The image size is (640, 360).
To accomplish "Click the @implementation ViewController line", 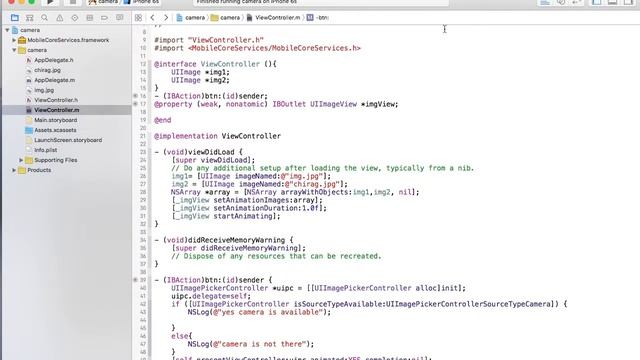I will [x=218, y=136].
